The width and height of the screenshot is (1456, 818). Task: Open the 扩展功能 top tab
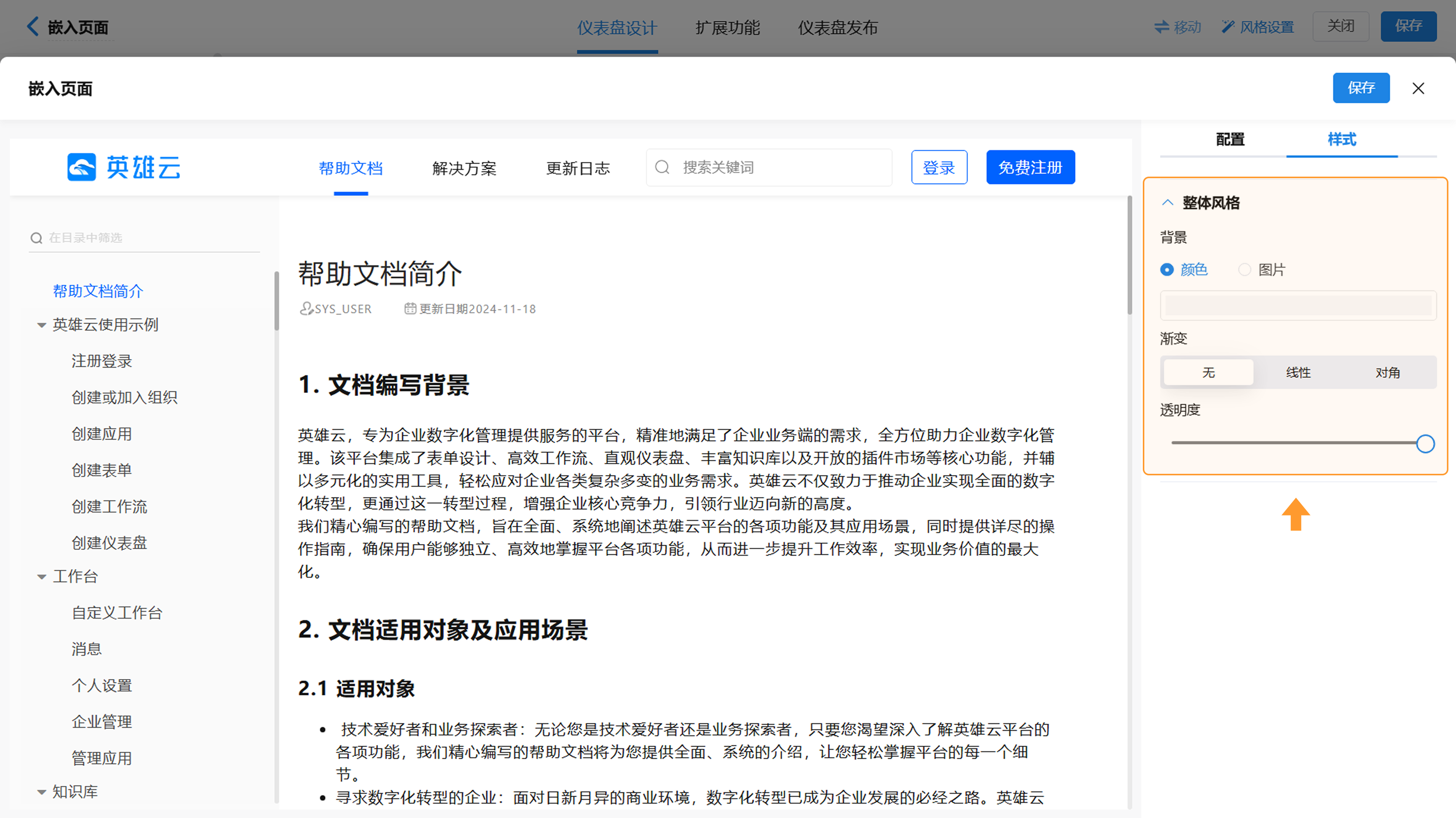point(728,28)
